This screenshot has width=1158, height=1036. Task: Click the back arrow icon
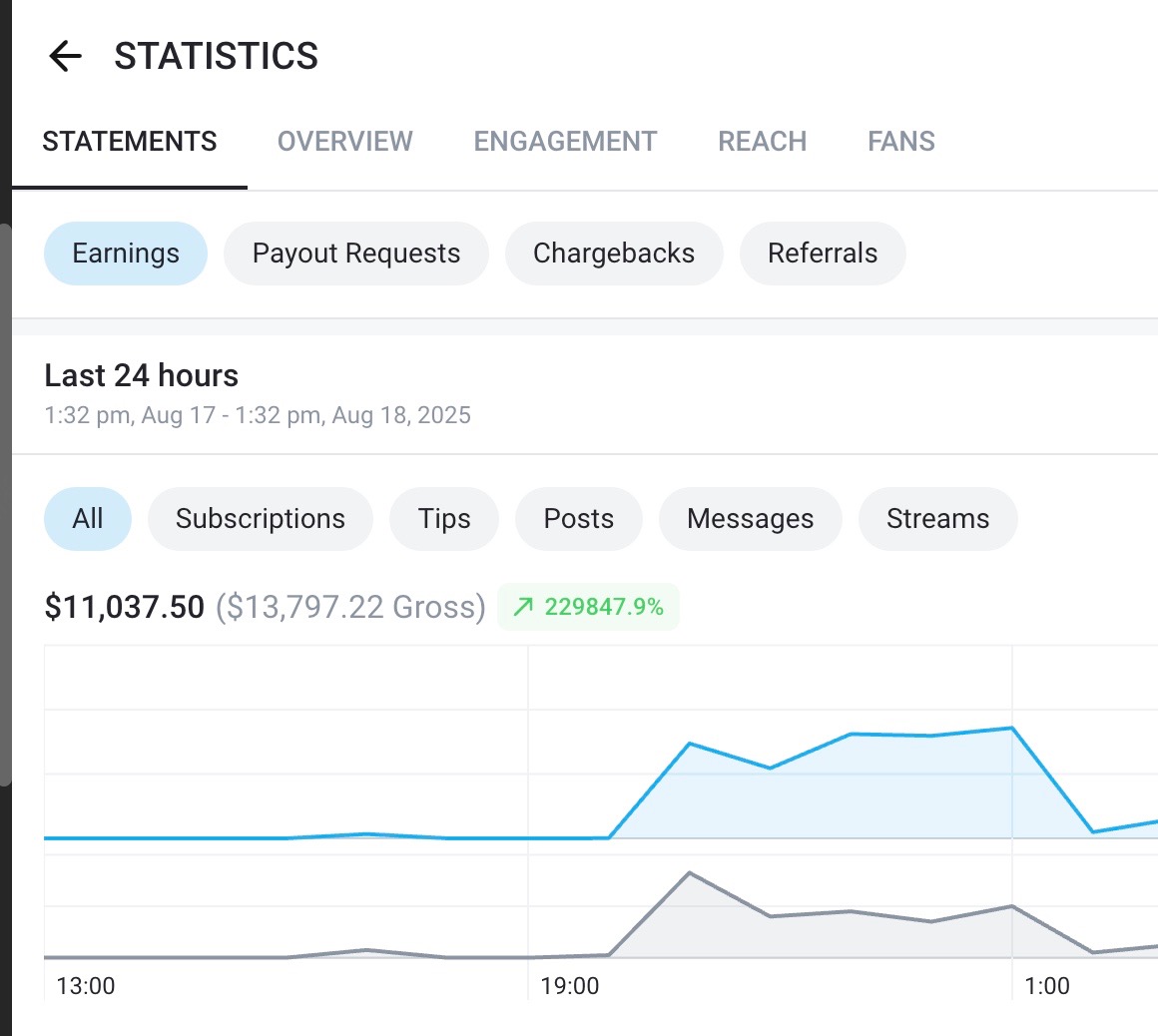coord(65,56)
